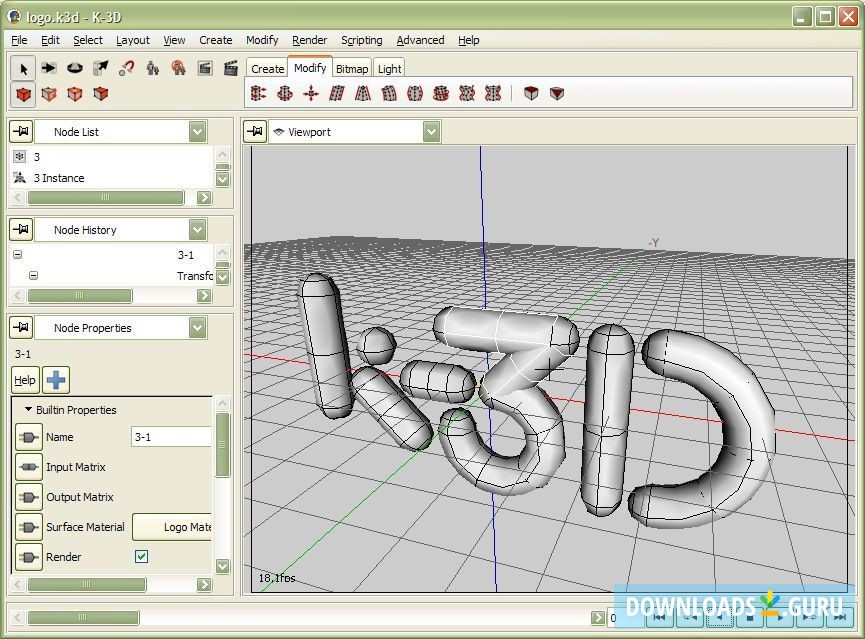Collapse the Builtin Properties section

coord(28,409)
